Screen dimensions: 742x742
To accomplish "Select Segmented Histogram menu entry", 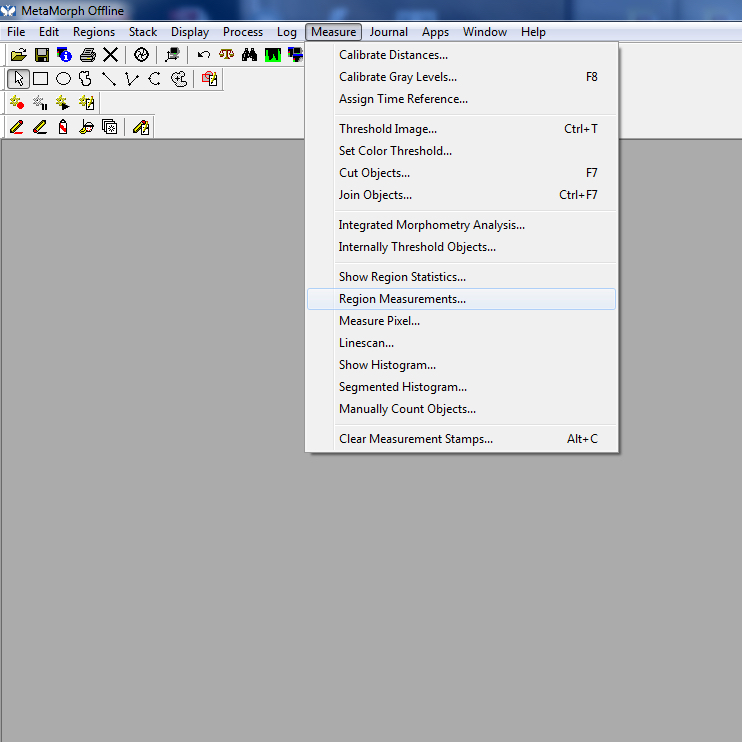I will tap(461, 387).
